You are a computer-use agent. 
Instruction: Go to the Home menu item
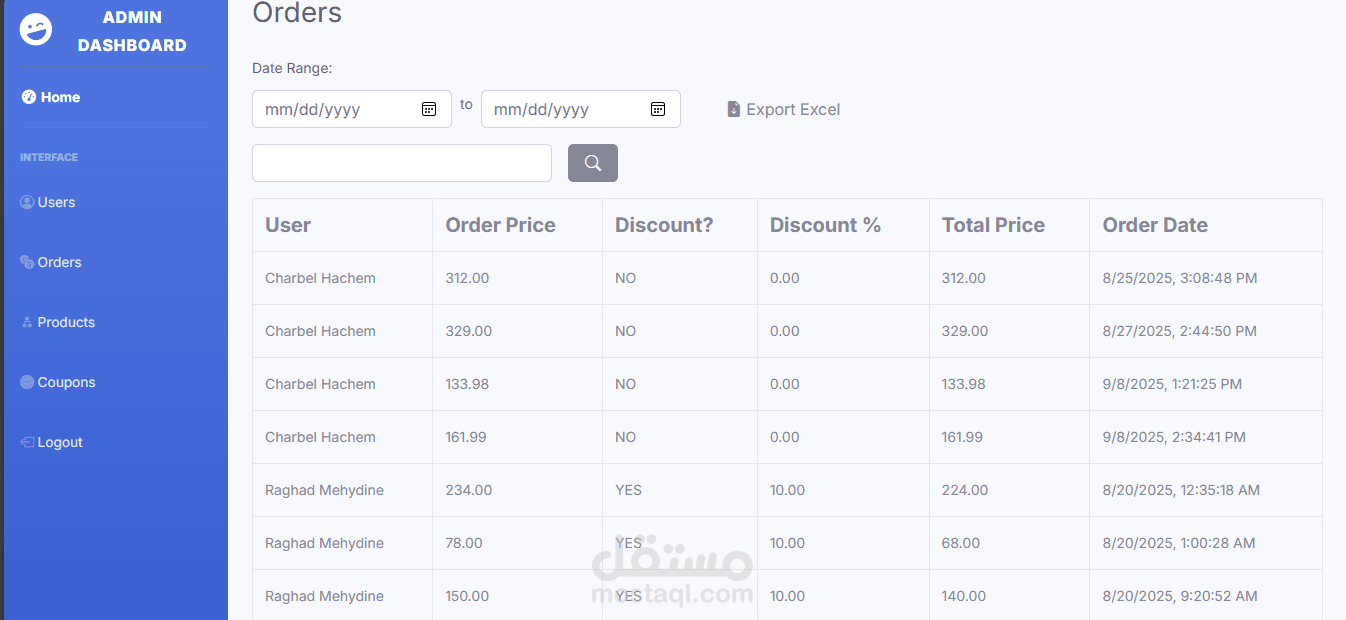(60, 97)
